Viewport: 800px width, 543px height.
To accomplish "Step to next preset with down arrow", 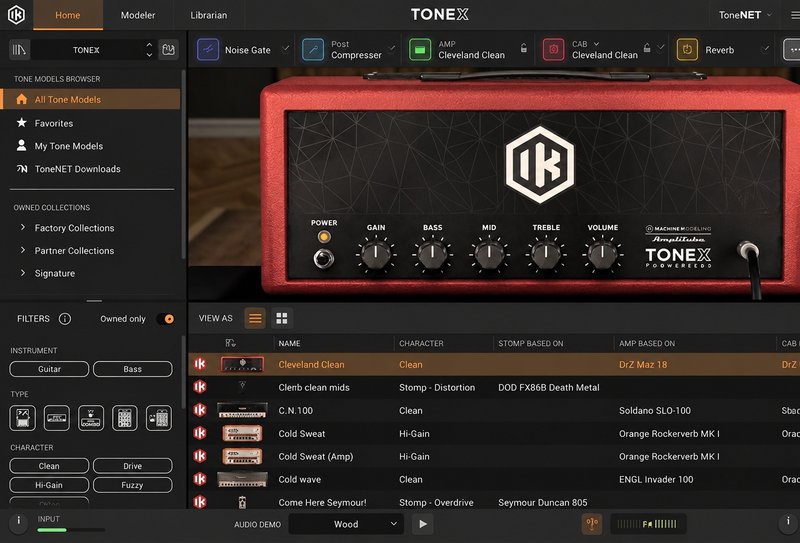I will click(x=149, y=55).
